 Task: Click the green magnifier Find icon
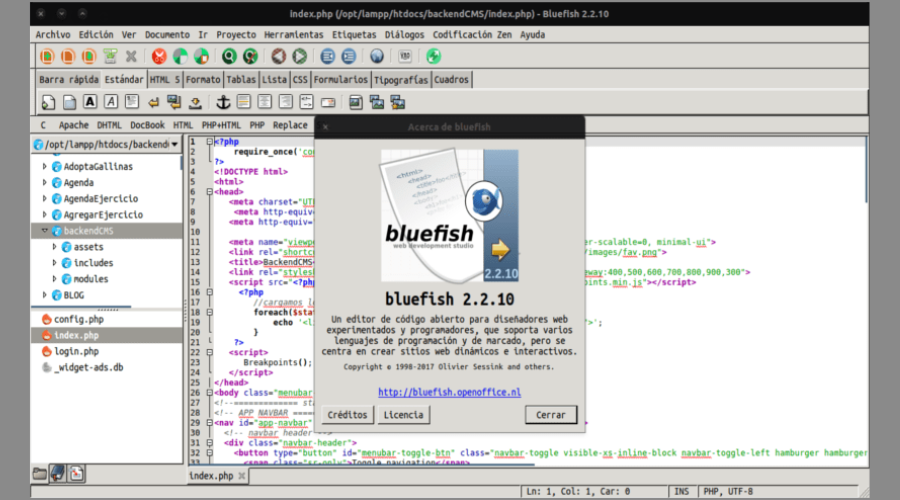click(x=229, y=56)
